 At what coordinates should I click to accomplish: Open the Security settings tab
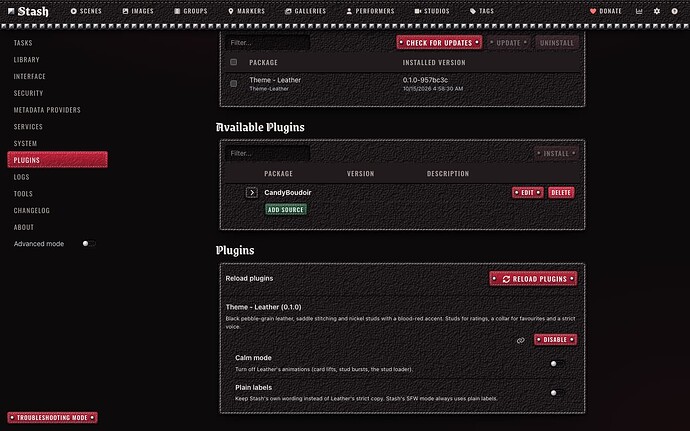[x=57, y=93]
